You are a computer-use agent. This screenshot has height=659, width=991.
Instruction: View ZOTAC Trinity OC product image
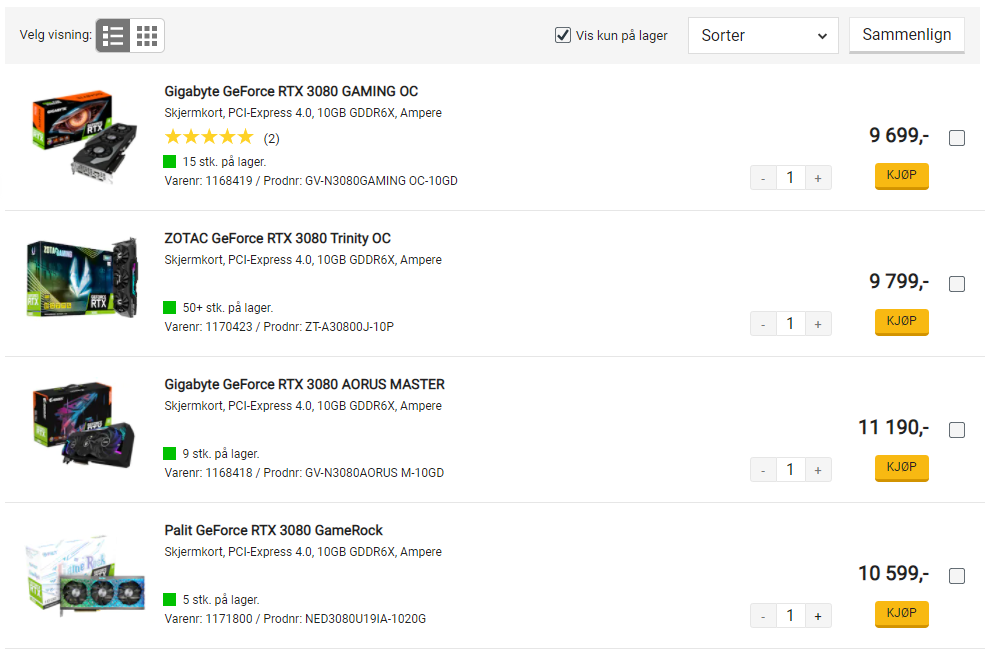pos(82,278)
